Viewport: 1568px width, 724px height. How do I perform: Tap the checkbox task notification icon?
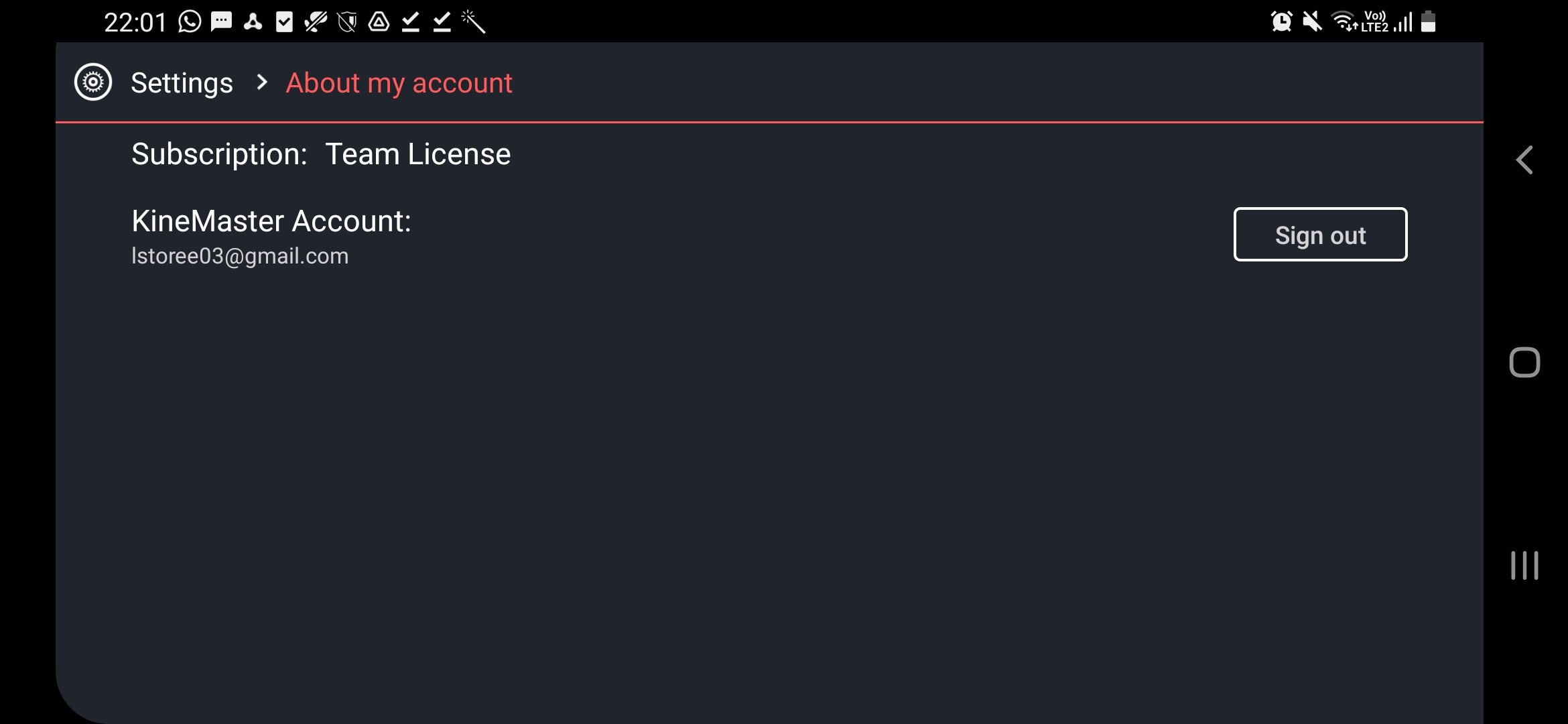284,21
